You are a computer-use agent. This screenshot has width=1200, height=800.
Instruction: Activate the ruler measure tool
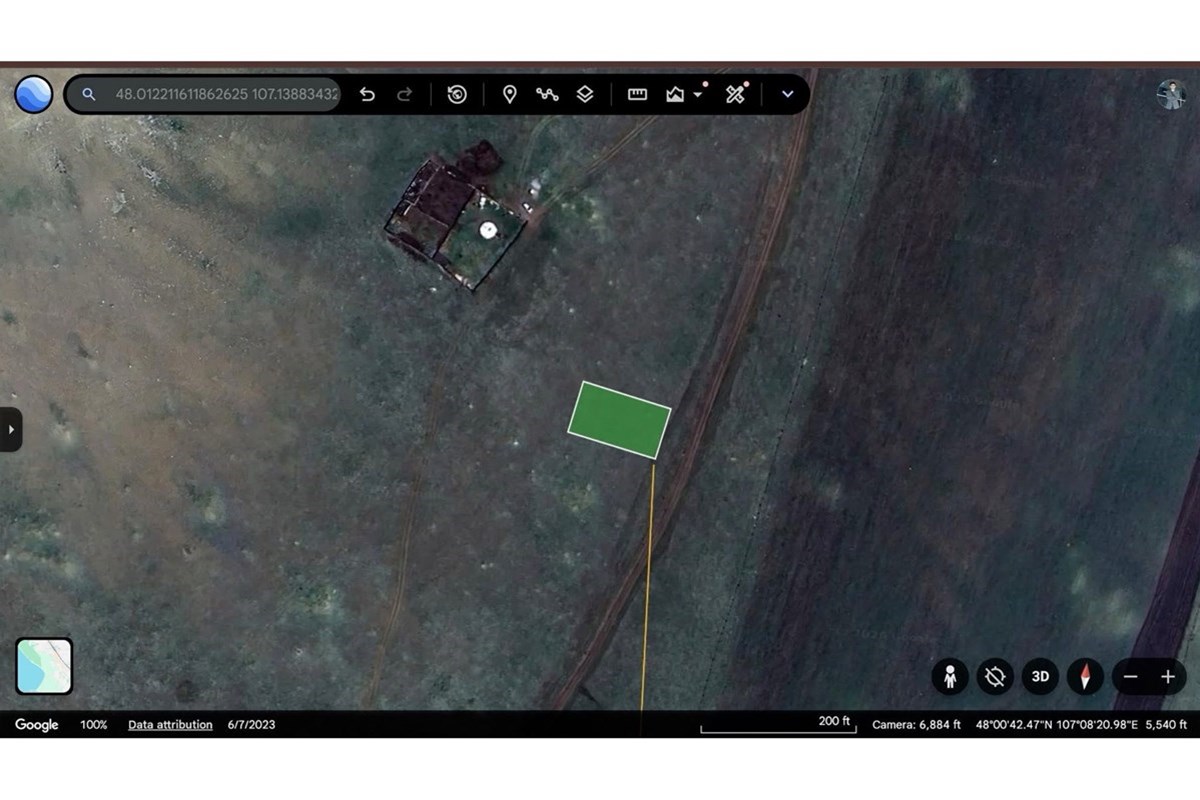point(637,94)
